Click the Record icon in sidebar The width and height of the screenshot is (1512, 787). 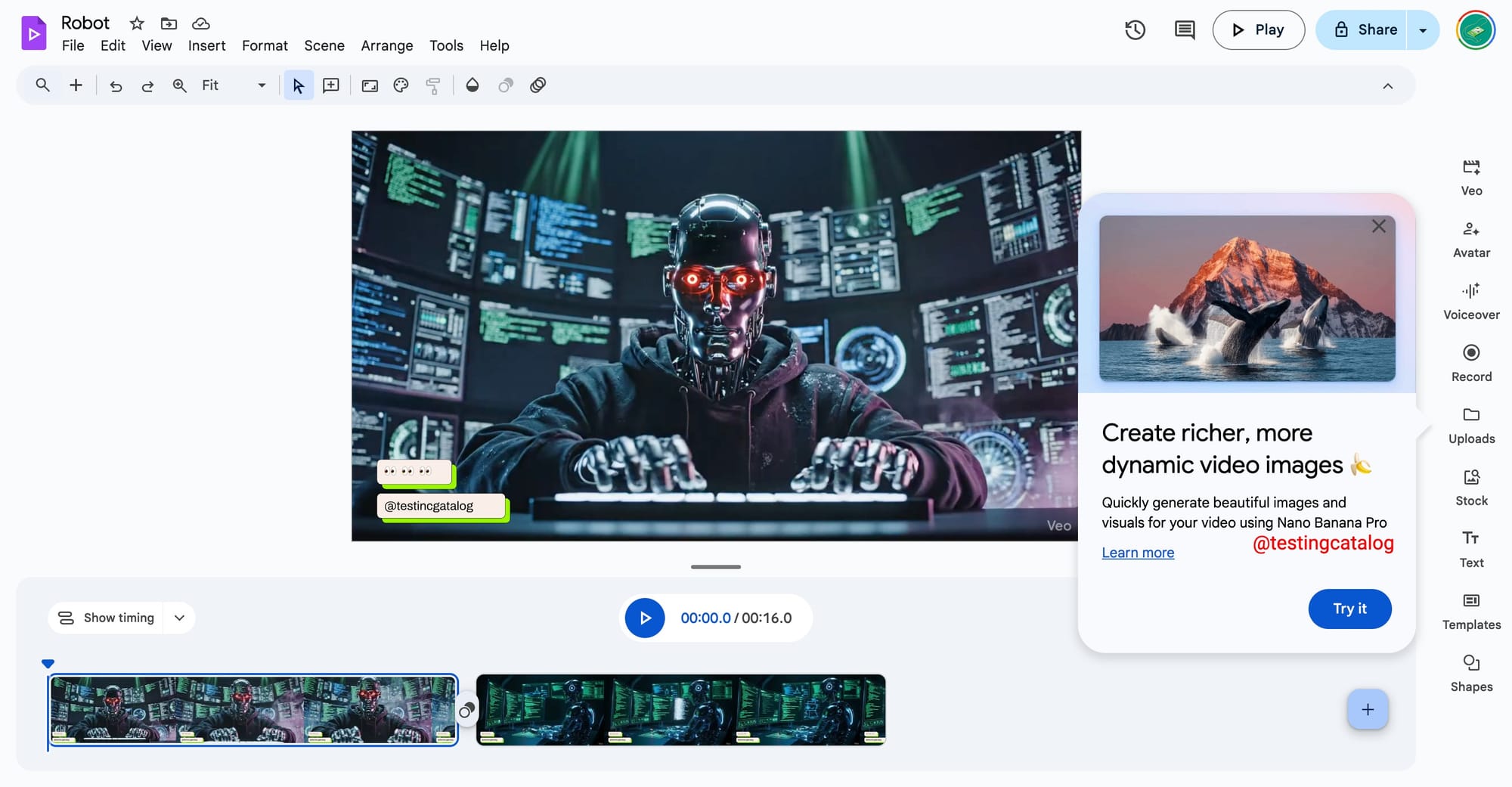pos(1470,354)
